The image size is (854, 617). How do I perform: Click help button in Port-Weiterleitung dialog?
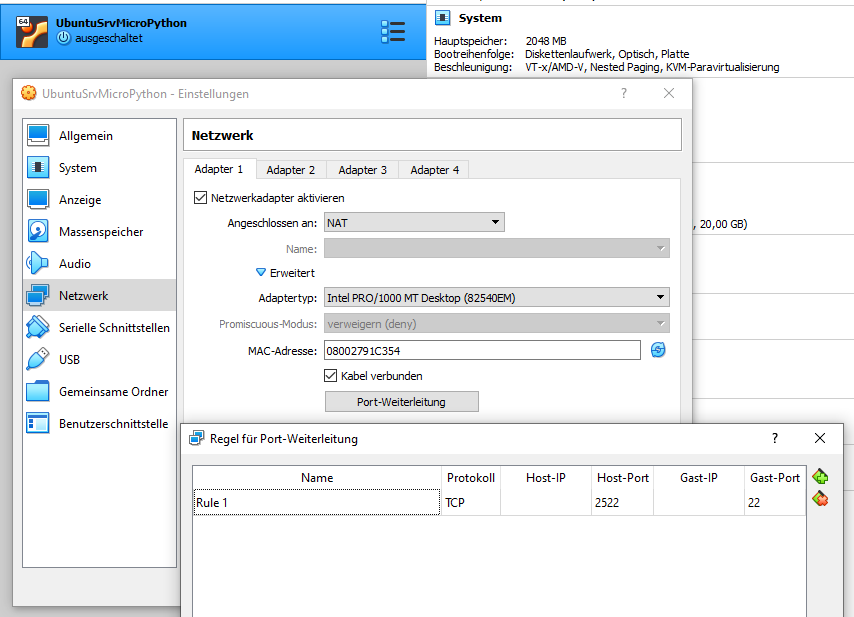tap(775, 438)
